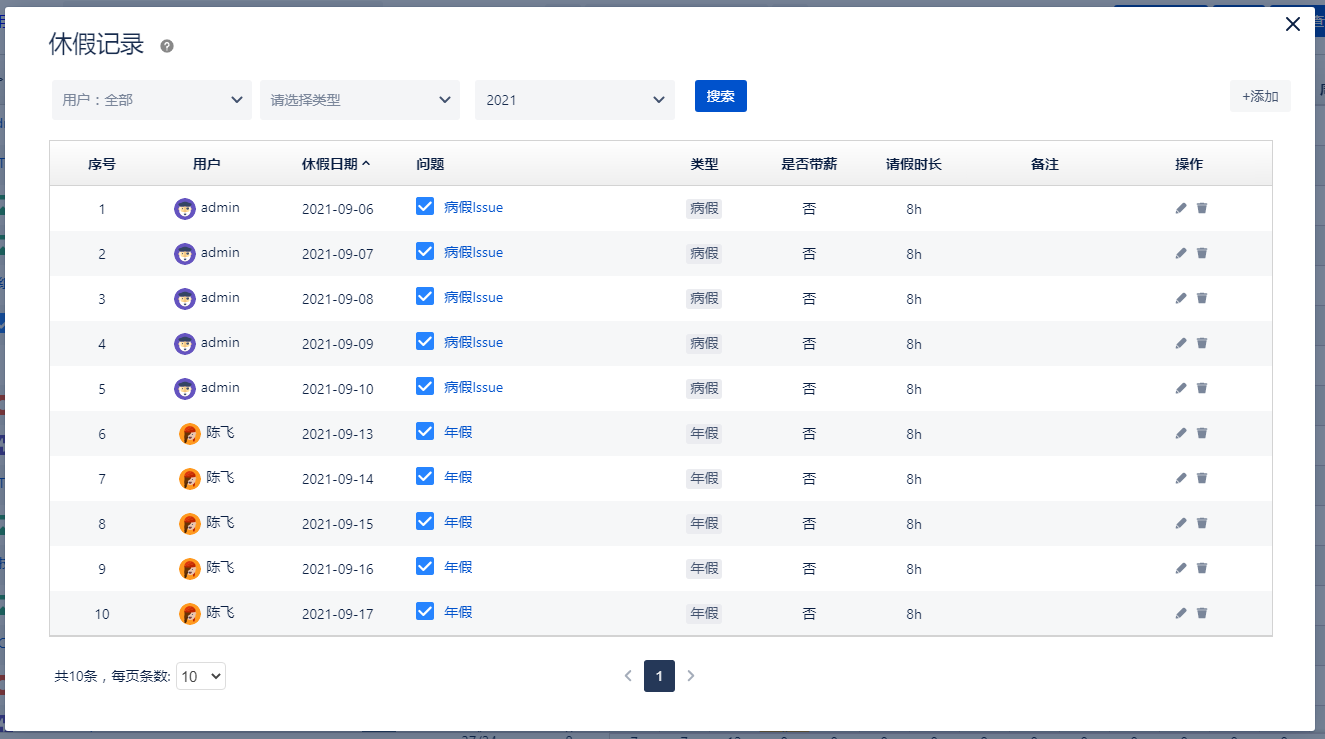The image size is (1325, 739).
Task: Click admin's avatar in row 3
Action: (184, 298)
